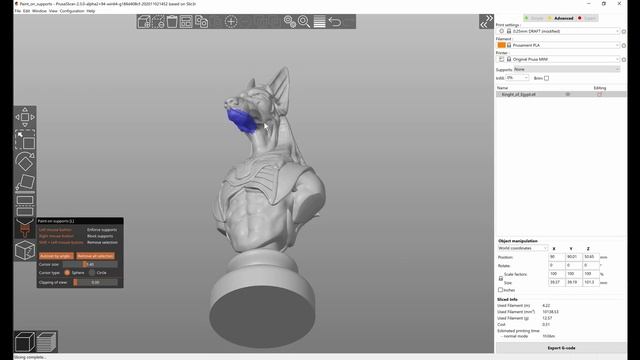Open variable layer height icon
Viewport: 640px width, 360px height.
(319, 22)
